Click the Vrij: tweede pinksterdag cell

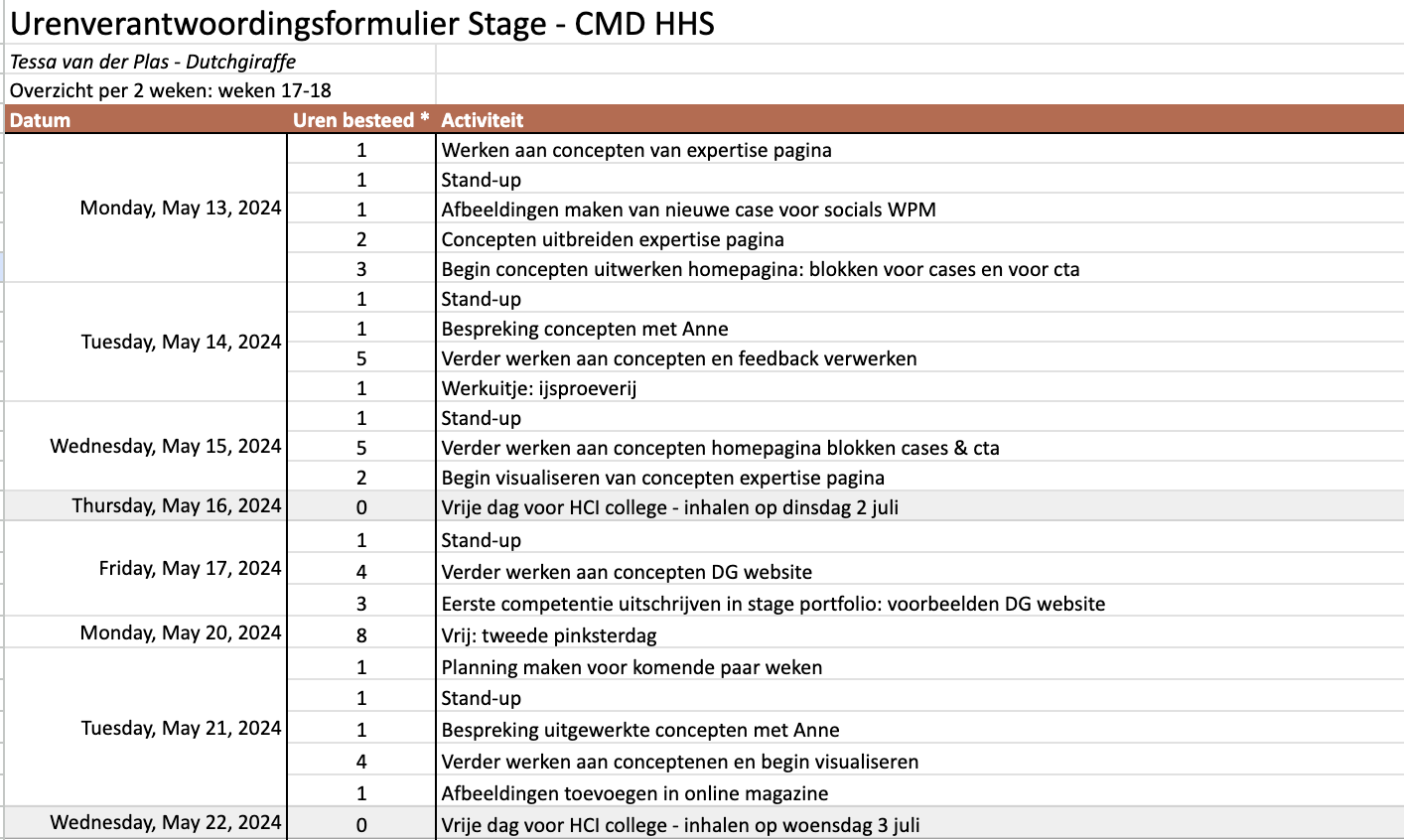pyautogui.click(x=919, y=634)
